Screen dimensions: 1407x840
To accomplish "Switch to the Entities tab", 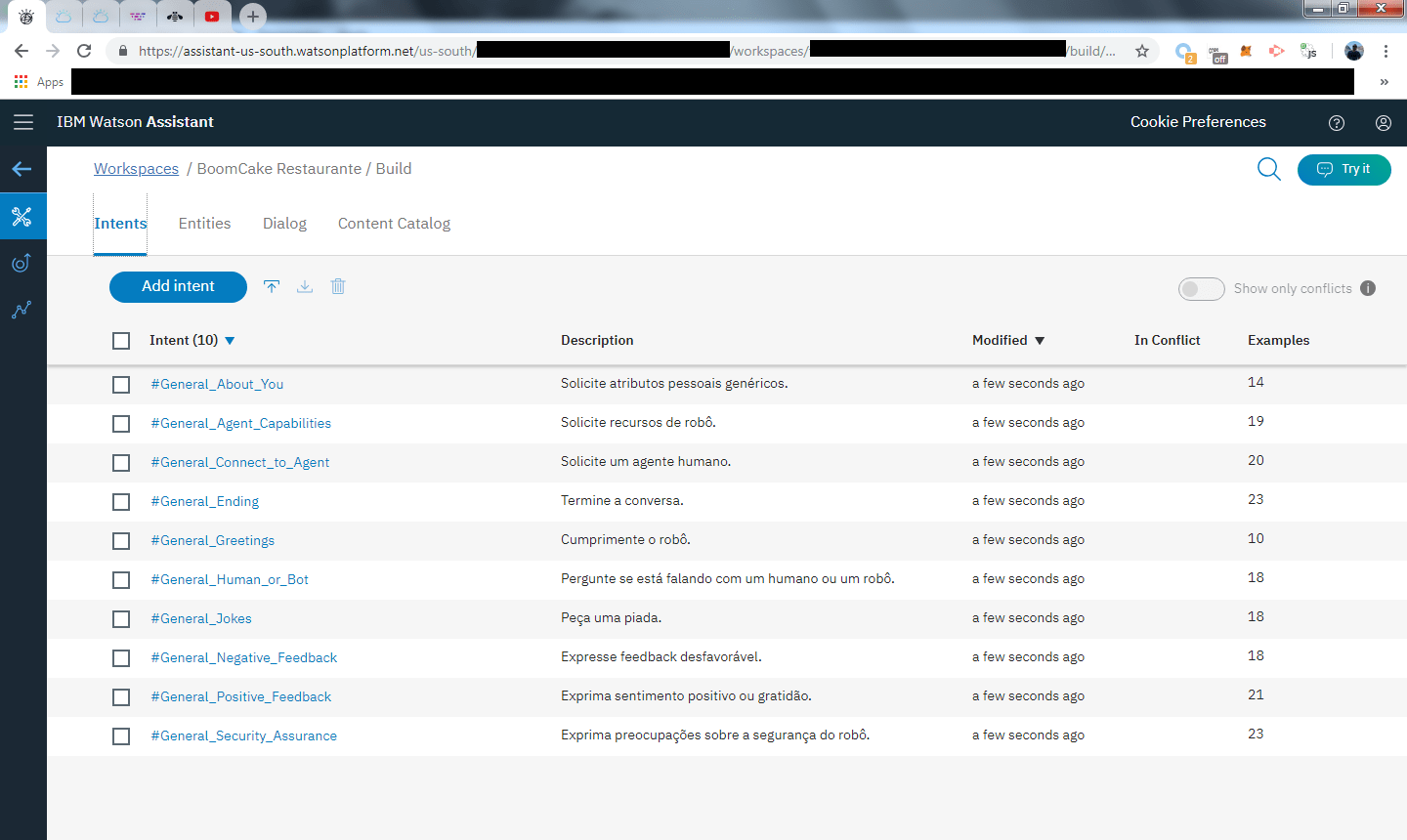I will point(205,224).
